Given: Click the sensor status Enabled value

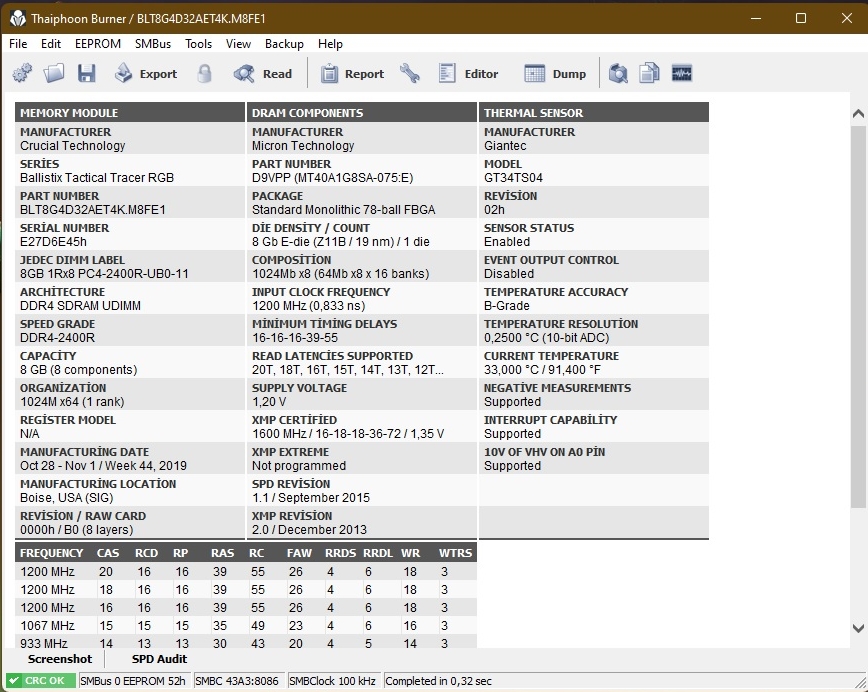Looking at the screenshot, I should click(507, 242).
